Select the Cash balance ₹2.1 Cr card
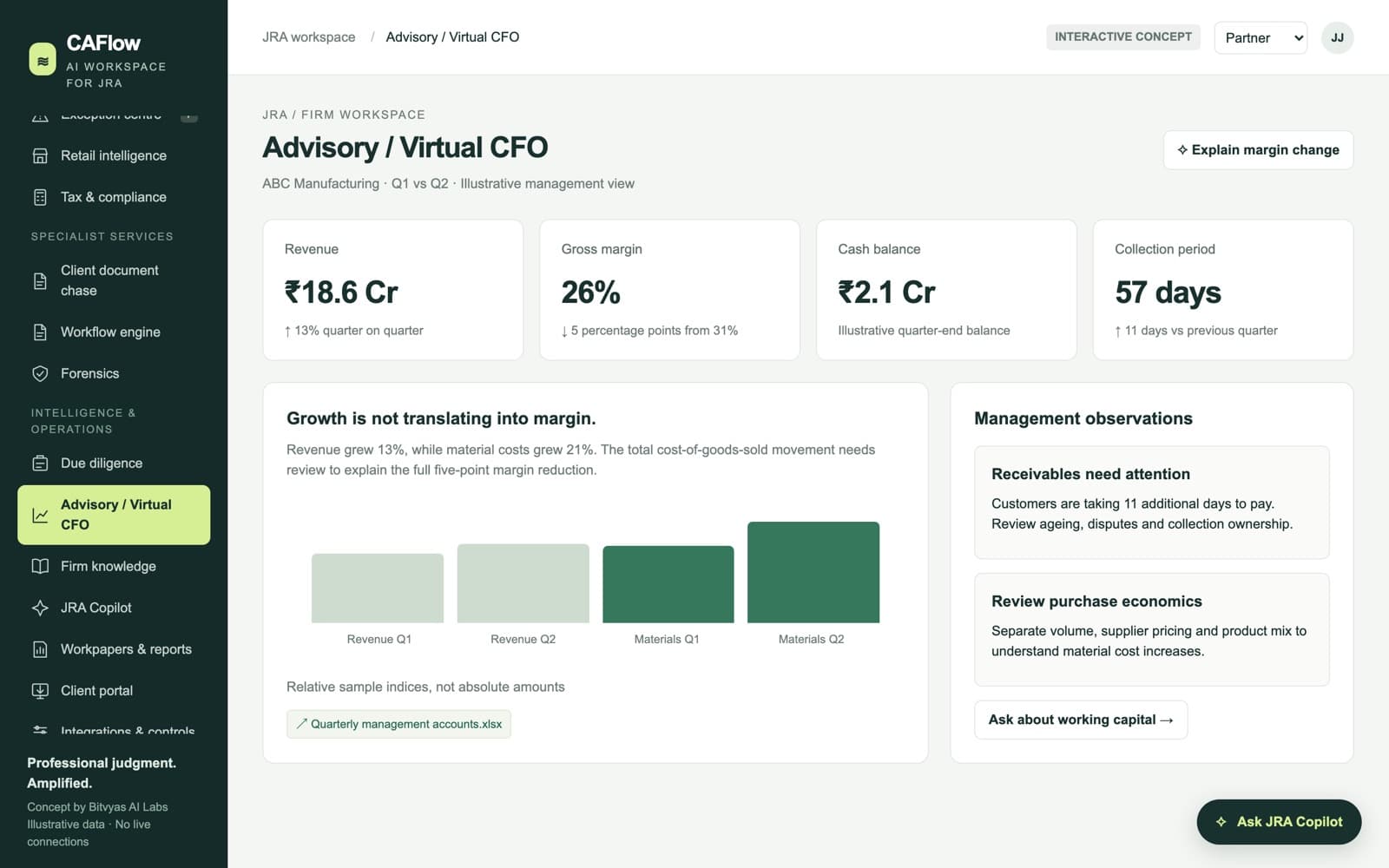Image resolution: width=1389 pixels, height=868 pixels. [x=946, y=290]
